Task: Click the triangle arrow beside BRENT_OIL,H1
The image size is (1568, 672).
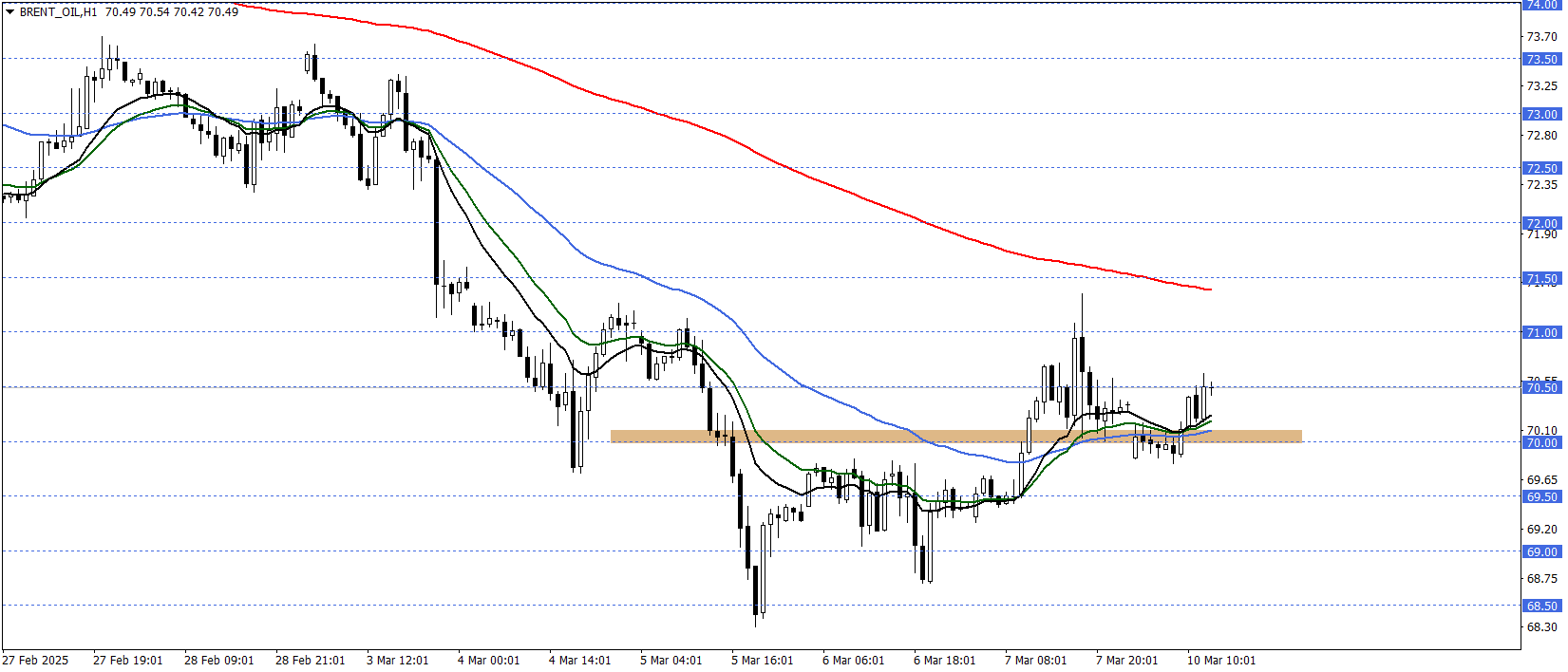Action: click(x=10, y=12)
